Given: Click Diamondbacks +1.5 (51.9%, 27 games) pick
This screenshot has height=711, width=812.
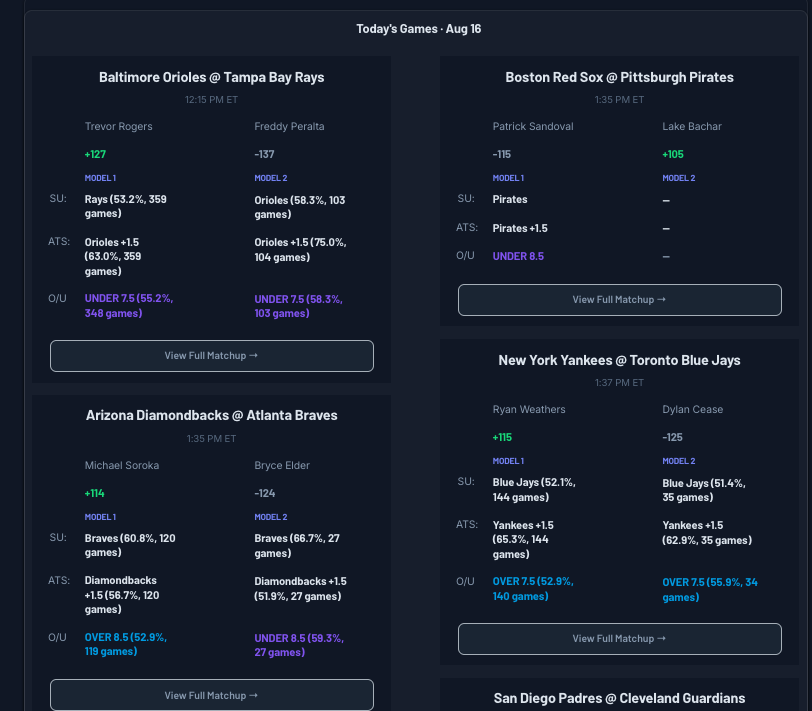Looking at the screenshot, I should click(x=300, y=589).
